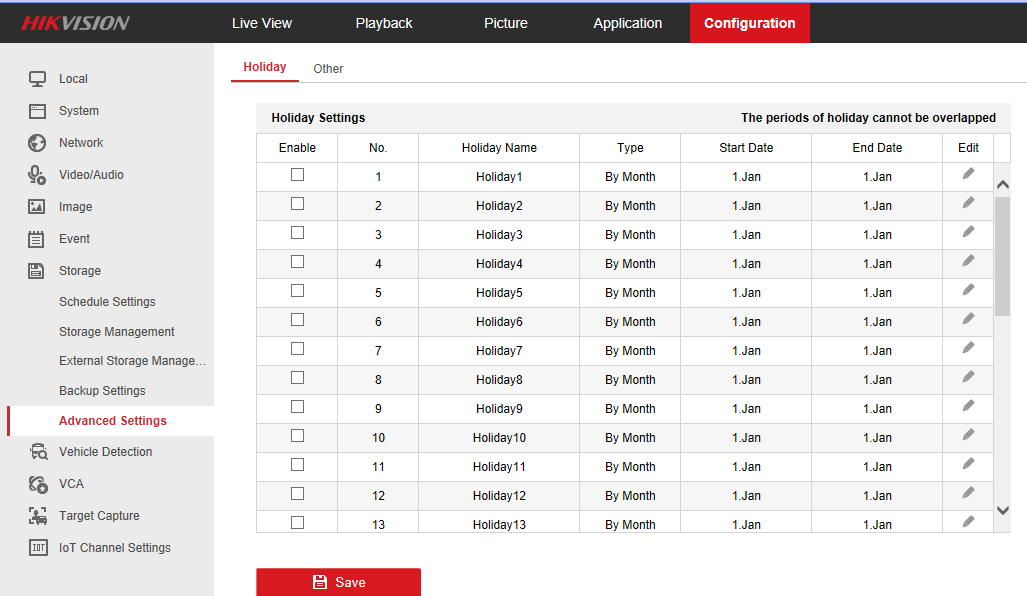The image size is (1027, 596).
Task: Save the holiday settings
Action: pos(338,582)
